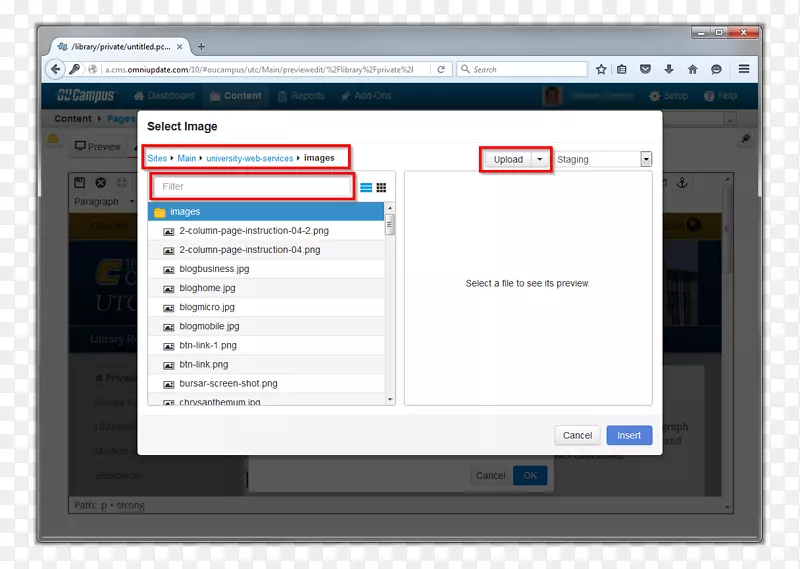
Task: Click the circled X icon in editor toolbar
Action: pos(101,183)
